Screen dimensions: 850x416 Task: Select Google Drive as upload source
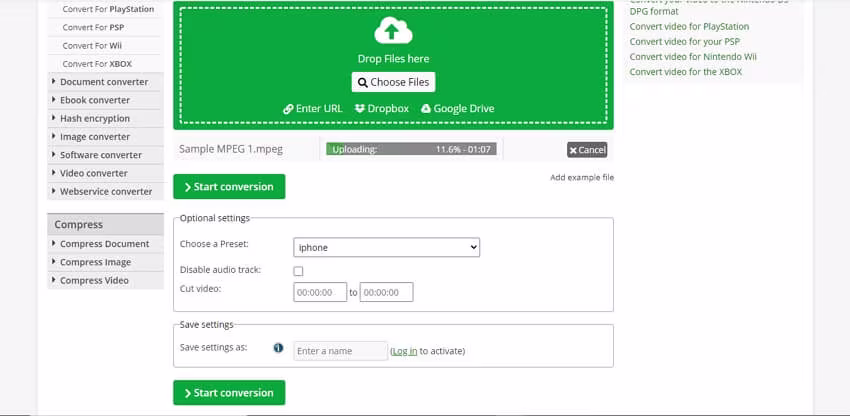coord(458,108)
